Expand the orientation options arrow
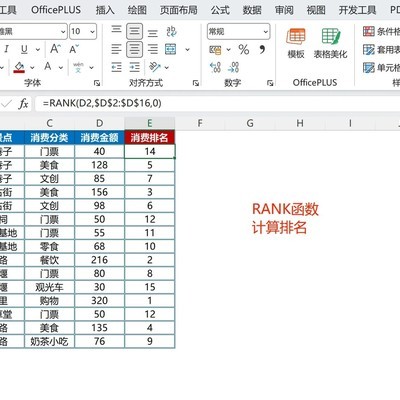This screenshot has height=400, width=400. click(166, 68)
